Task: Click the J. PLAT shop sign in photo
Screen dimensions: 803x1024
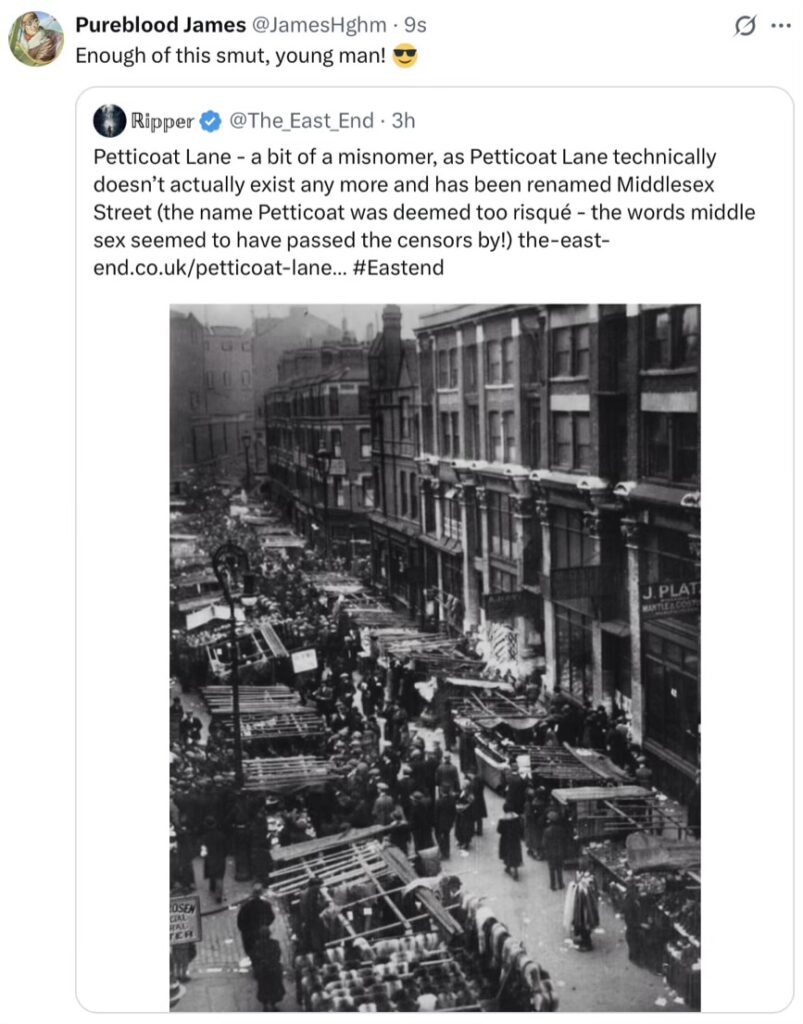Action: (x=670, y=593)
